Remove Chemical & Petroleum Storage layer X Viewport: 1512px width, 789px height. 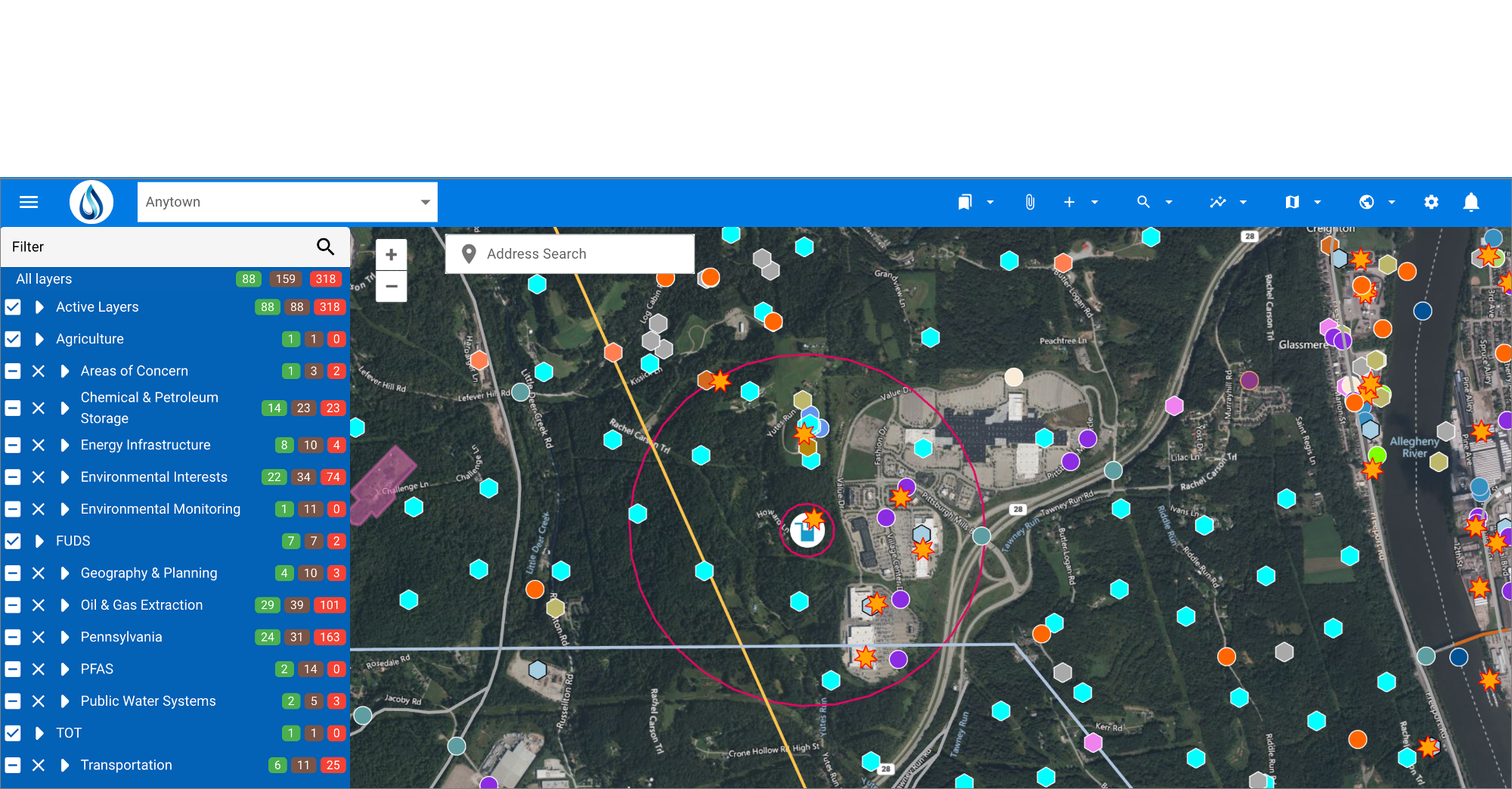[39, 408]
